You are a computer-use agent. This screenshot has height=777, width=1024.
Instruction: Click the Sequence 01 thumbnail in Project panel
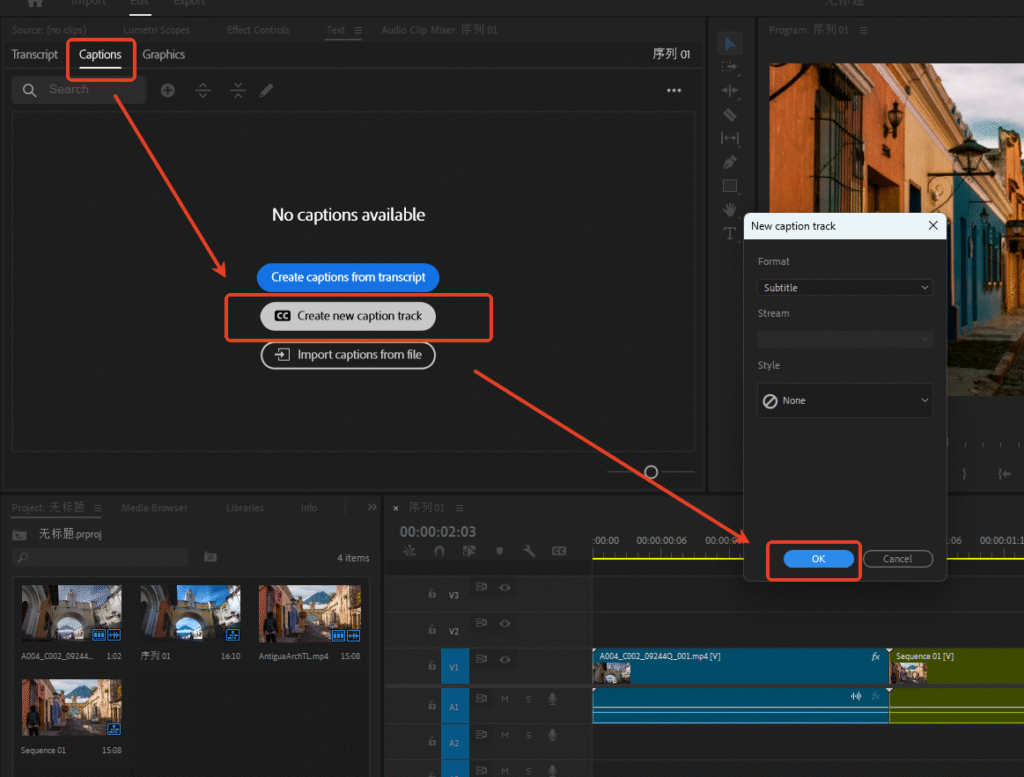[71, 706]
